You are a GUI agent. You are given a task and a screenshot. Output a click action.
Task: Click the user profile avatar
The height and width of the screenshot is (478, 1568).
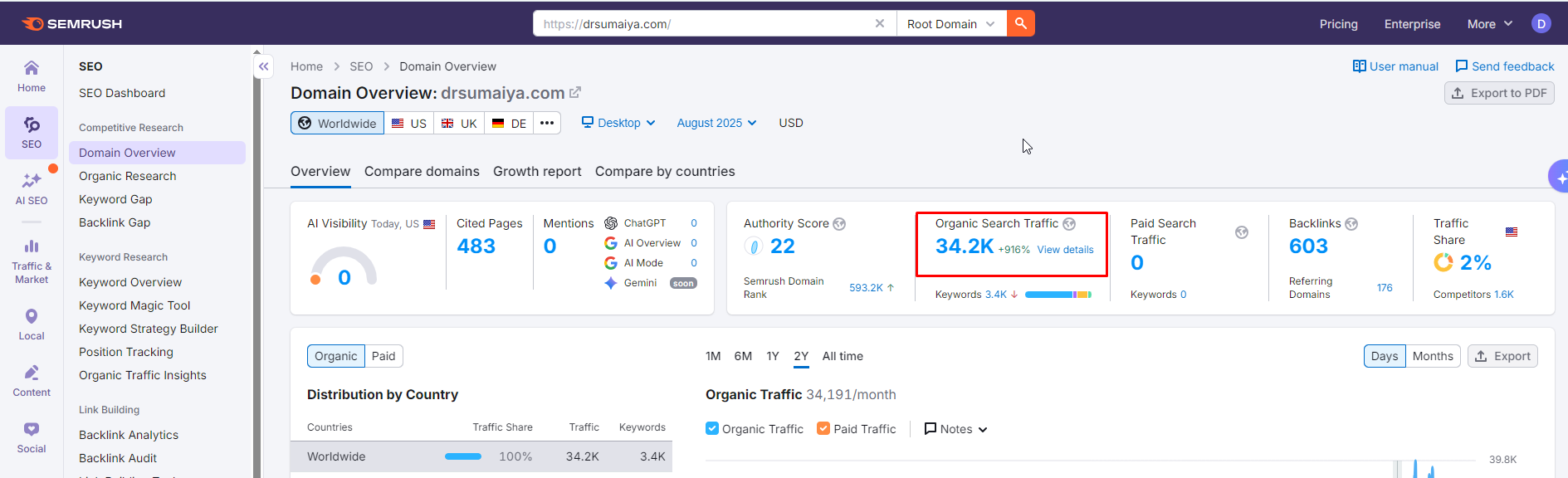pyautogui.click(x=1541, y=23)
